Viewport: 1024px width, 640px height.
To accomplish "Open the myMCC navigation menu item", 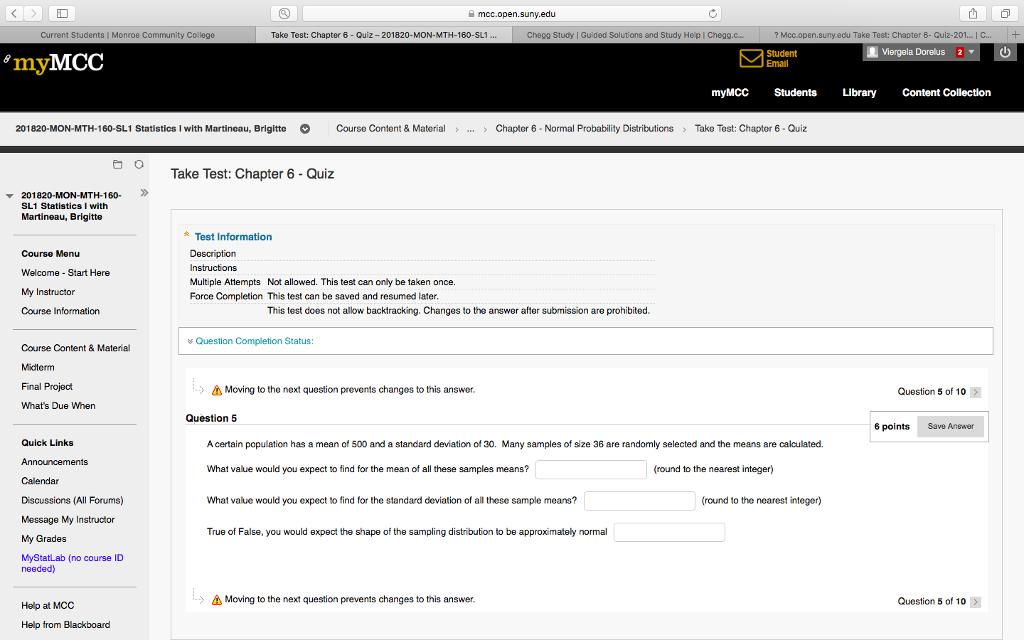I will click(x=729, y=93).
